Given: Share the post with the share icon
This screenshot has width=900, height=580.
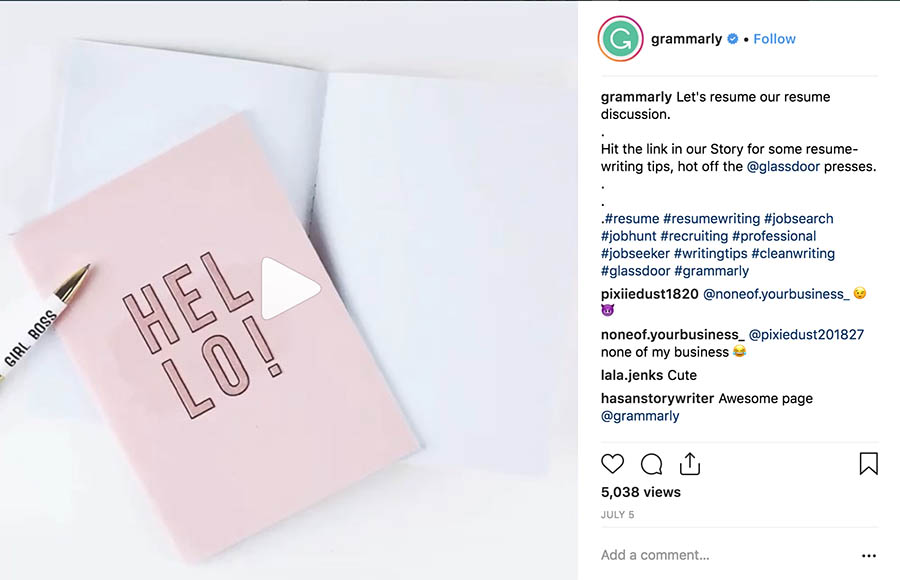Looking at the screenshot, I should point(689,464).
